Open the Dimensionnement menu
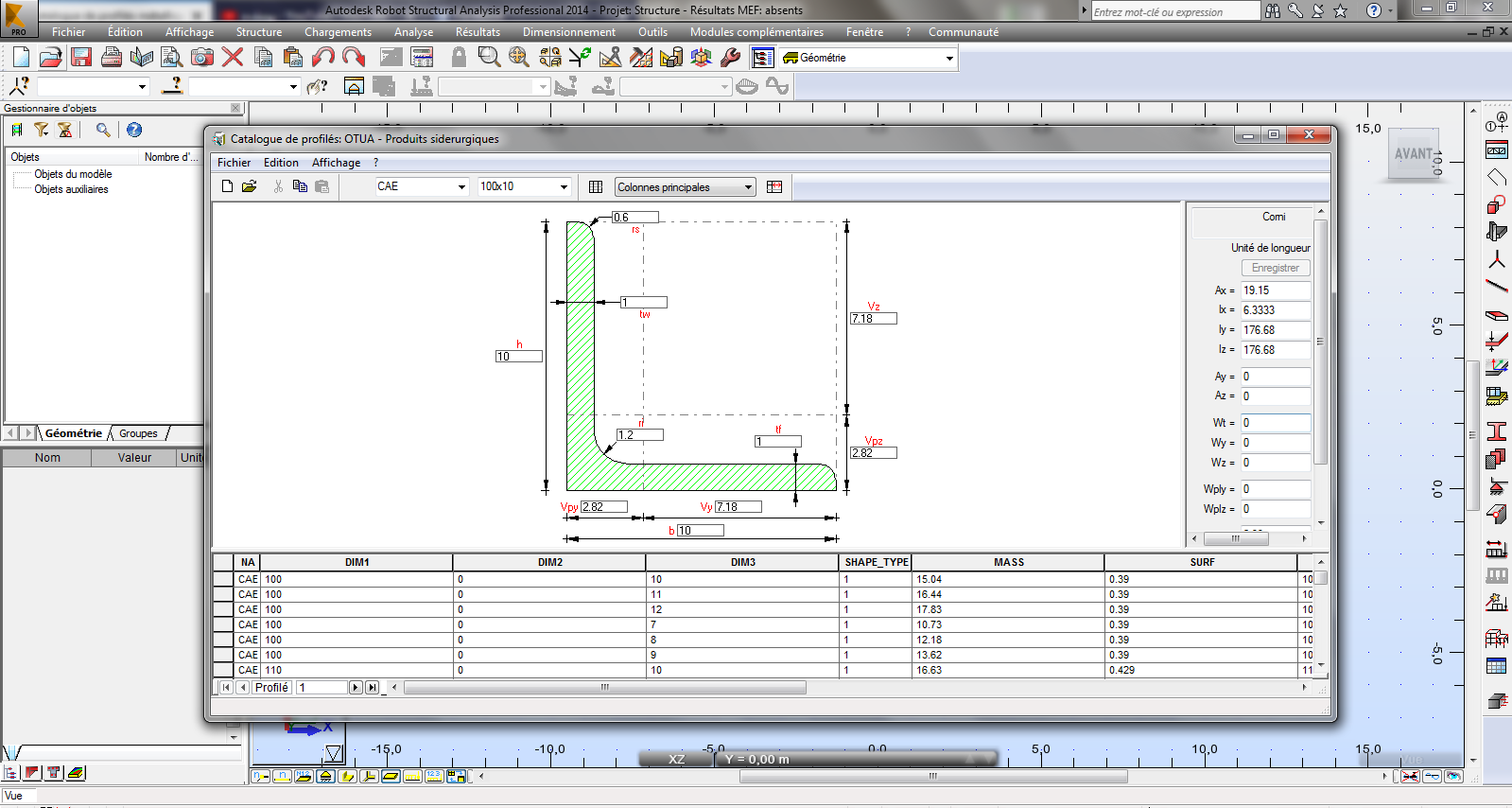Image resolution: width=1512 pixels, height=808 pixels. [569, 32]
